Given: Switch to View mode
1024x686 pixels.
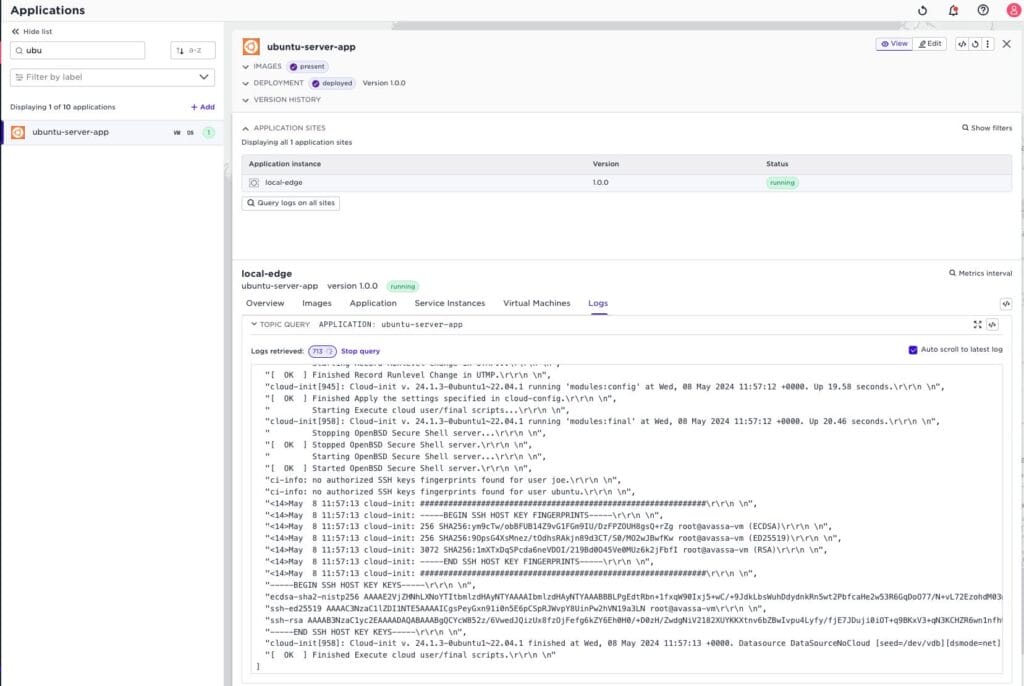Looking at the screenshot, I should (894, 44).
